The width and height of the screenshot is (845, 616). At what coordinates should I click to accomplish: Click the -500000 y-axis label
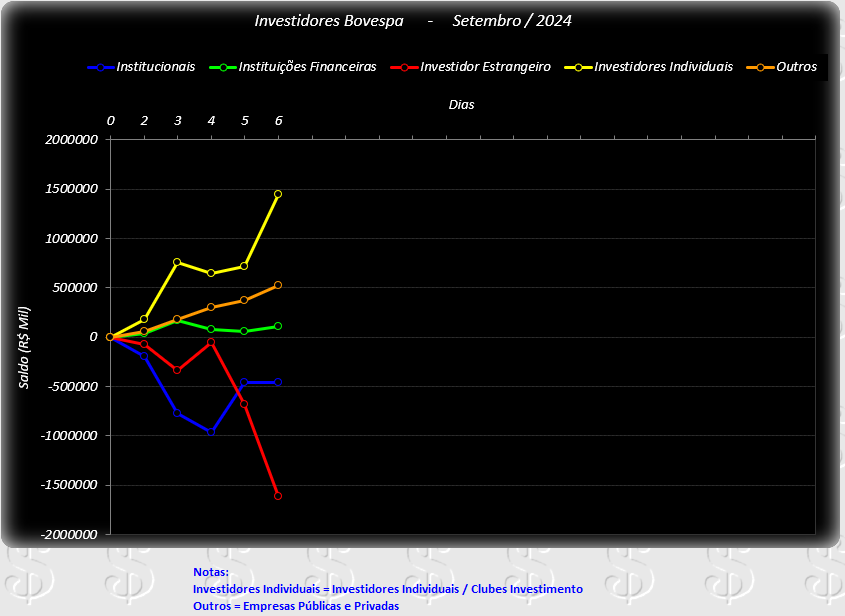click(73, 386)
